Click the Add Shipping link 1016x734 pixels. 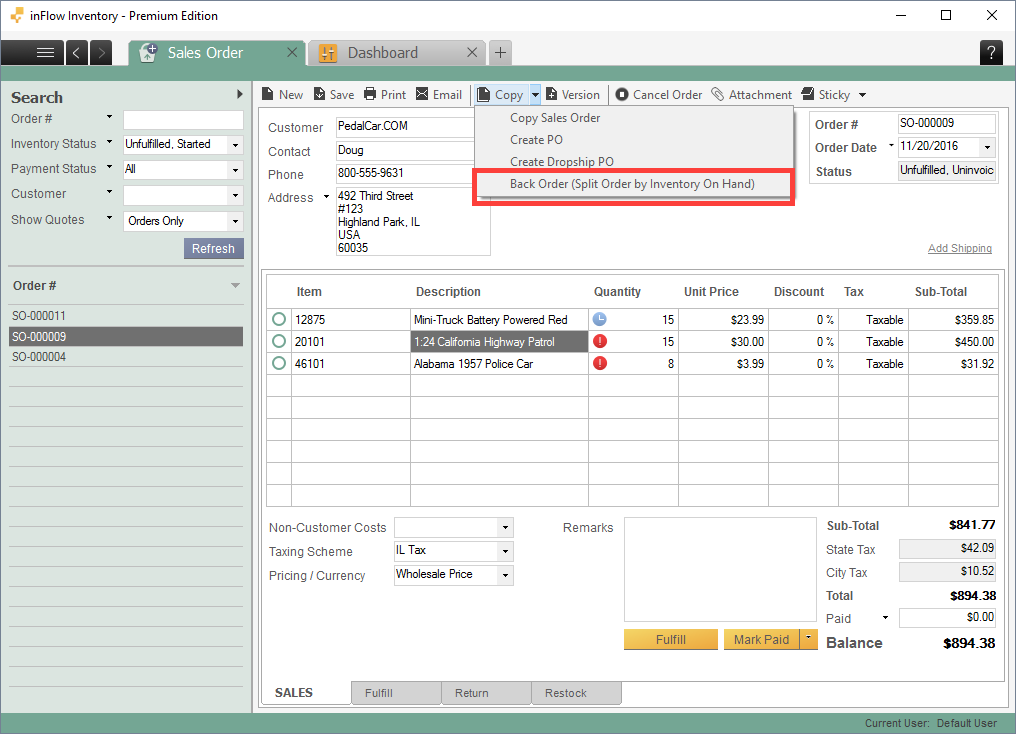tap(960, 248)
